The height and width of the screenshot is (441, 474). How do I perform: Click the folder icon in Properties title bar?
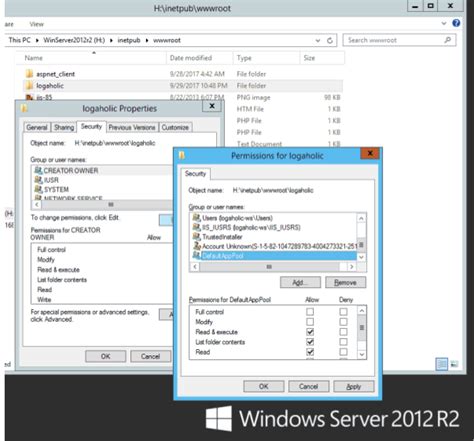24,108
